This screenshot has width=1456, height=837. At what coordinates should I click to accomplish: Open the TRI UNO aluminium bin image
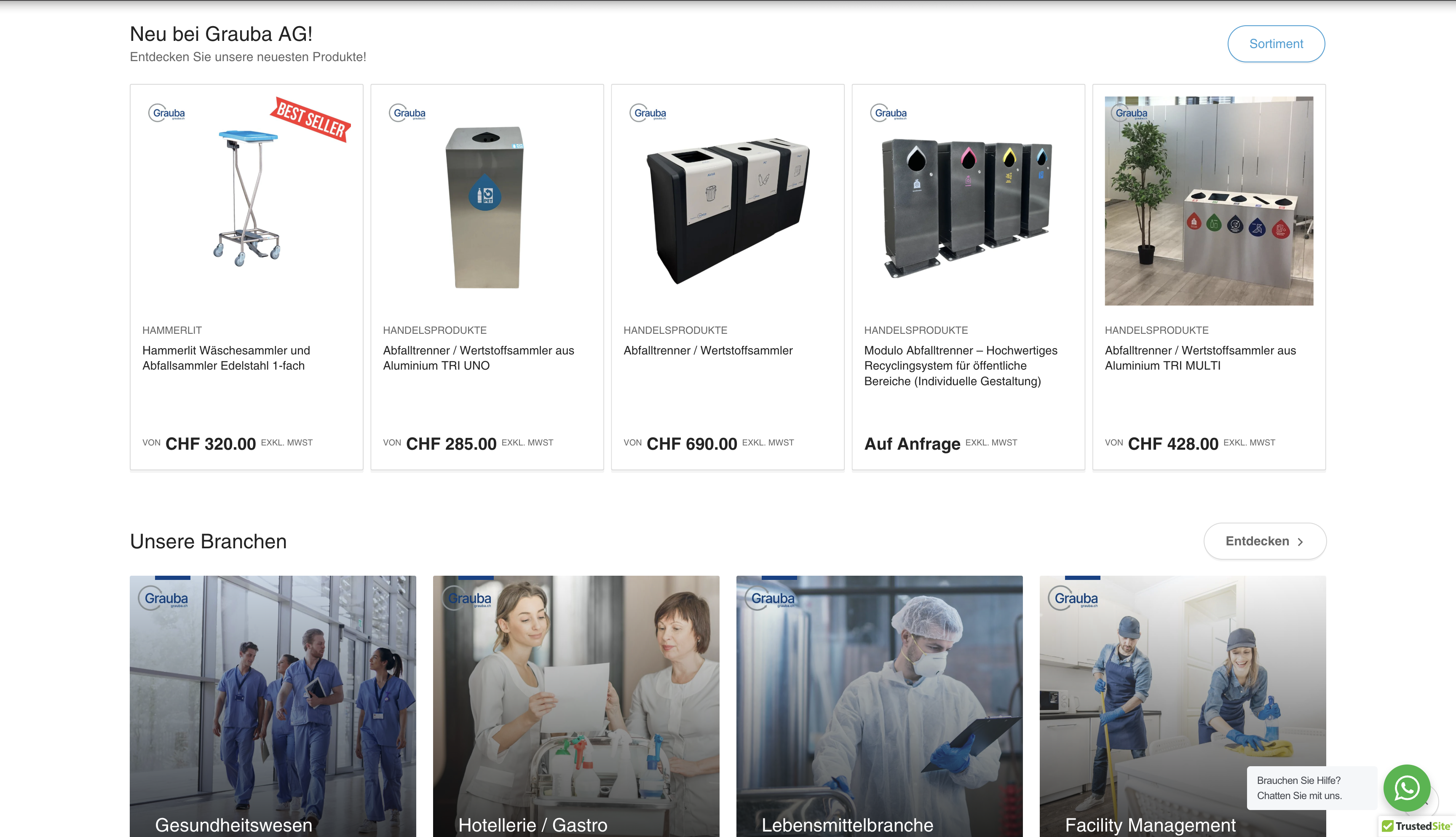coord(487,201)
